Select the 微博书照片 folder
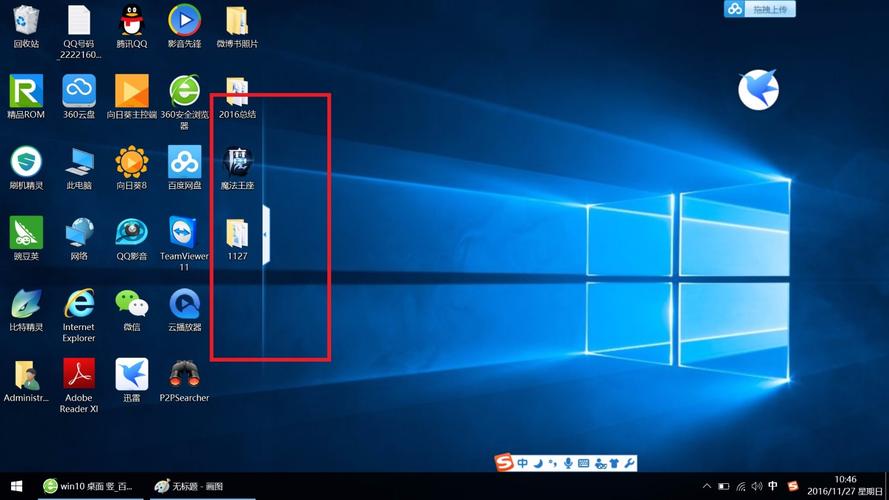The height and width of the screenshot is (500, 889). [237, 27]
